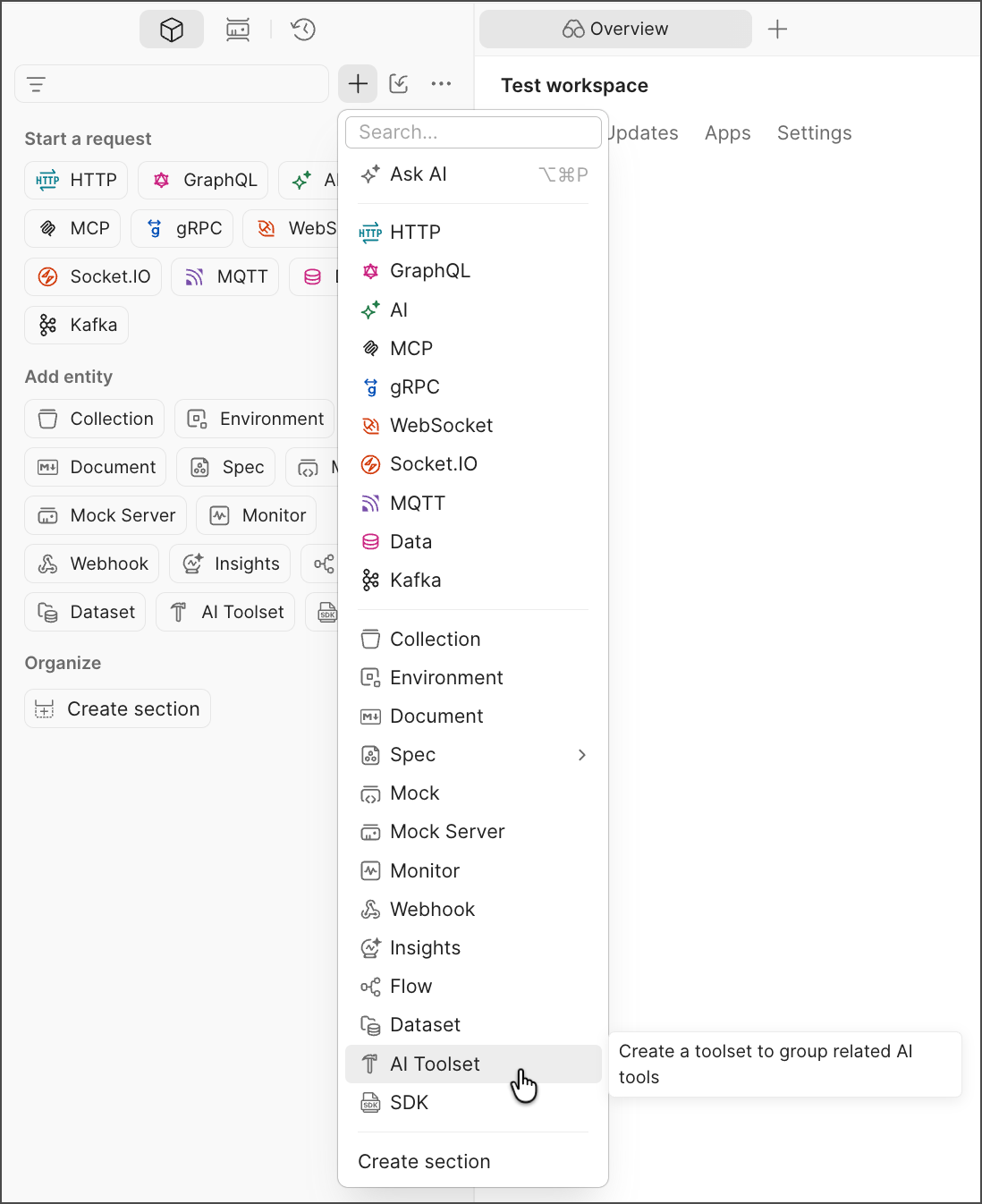
Task: Open the Apps workspace tab
Action: [727, 133]
